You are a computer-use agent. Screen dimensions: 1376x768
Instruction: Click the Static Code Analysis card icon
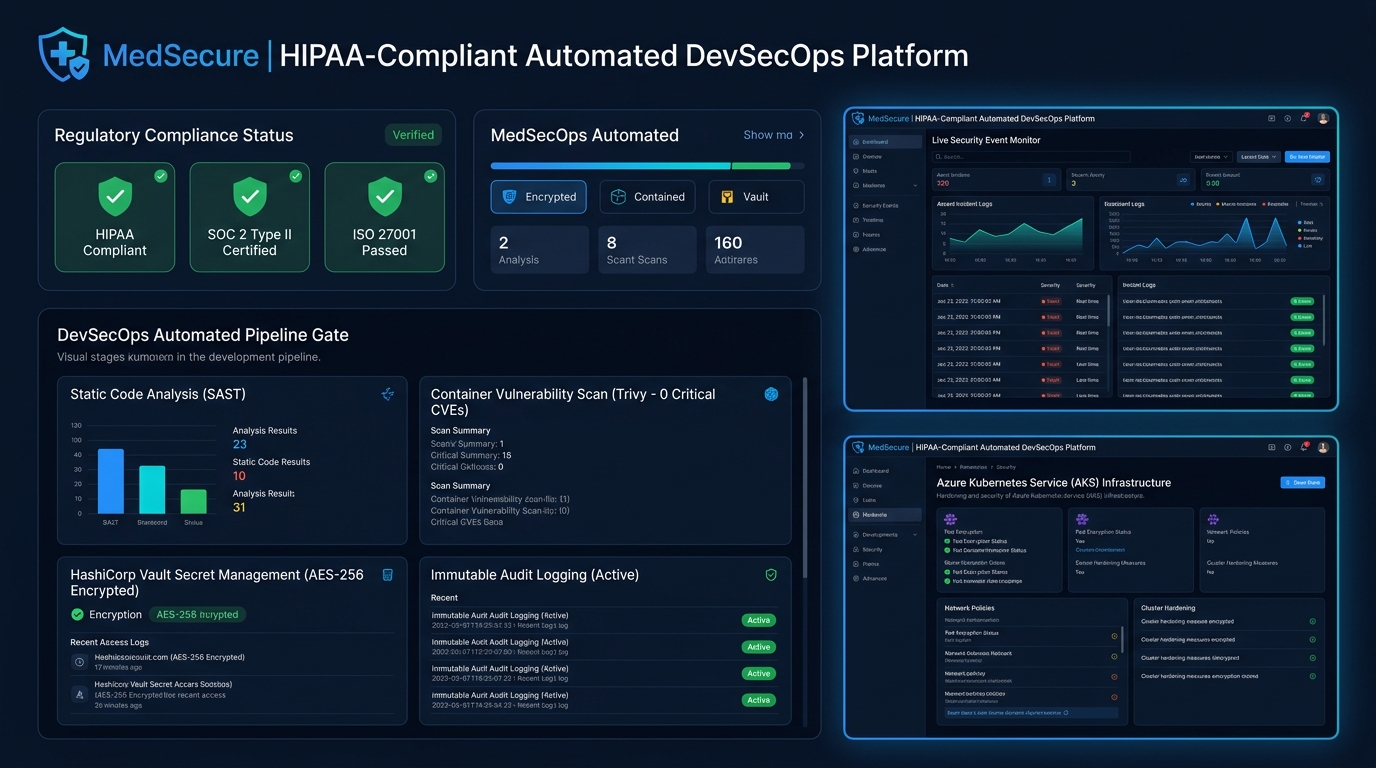point(388,395)
